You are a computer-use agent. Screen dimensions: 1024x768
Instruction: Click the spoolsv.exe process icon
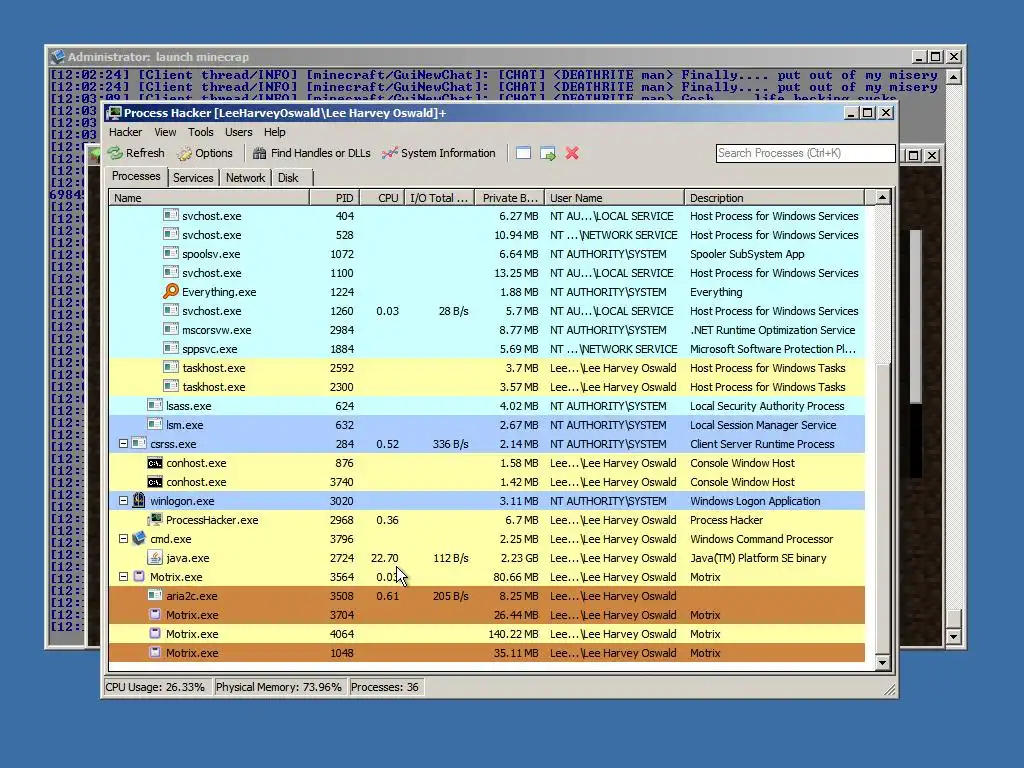pos(170,253)
